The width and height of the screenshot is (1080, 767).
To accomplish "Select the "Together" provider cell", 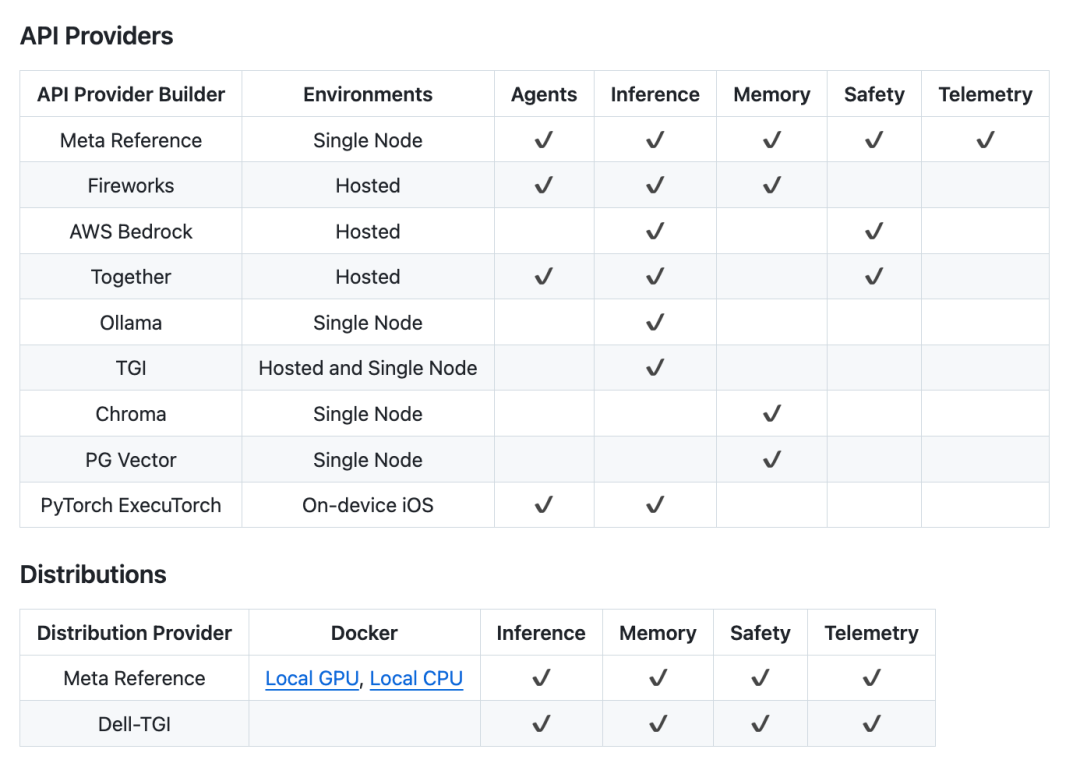I will [131, 277].
